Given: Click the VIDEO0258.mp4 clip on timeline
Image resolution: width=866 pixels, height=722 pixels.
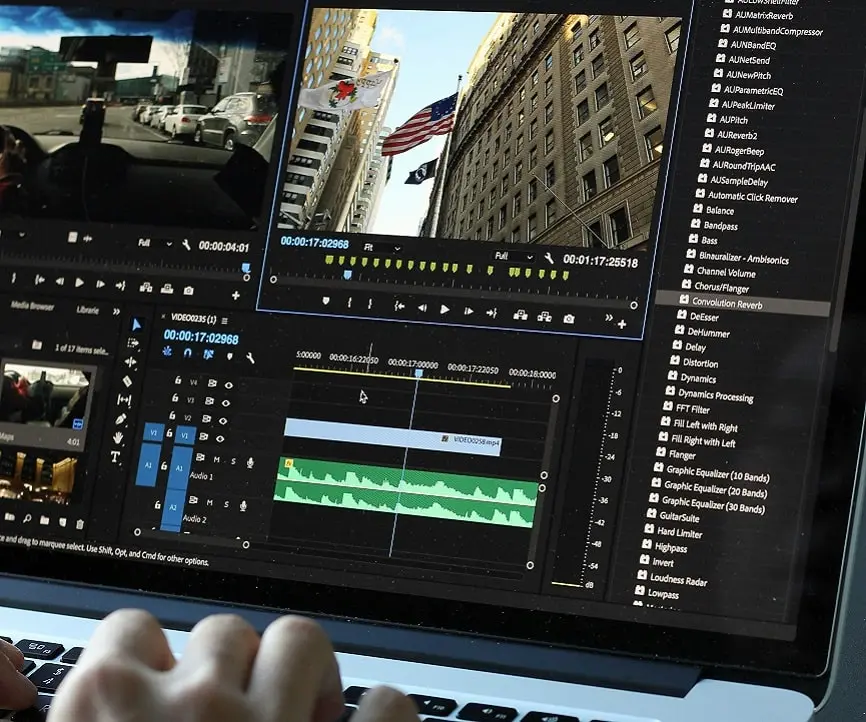Looking at the screenshot, I should [390, 435].
